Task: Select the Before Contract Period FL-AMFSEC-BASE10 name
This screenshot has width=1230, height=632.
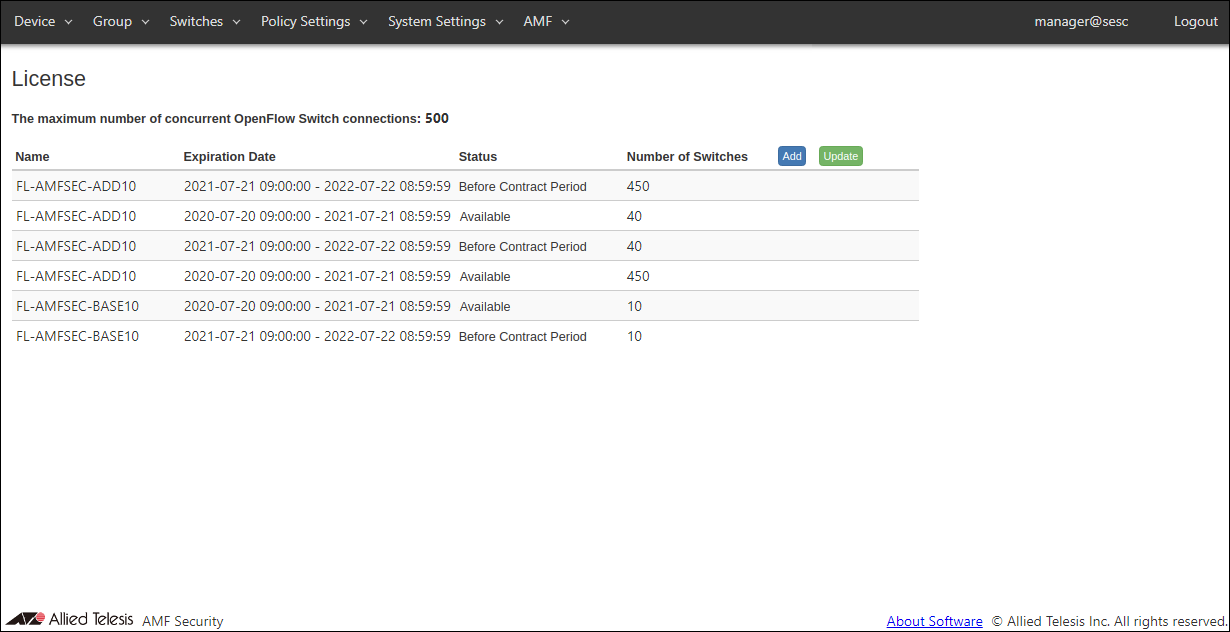Action: point(77,336)
